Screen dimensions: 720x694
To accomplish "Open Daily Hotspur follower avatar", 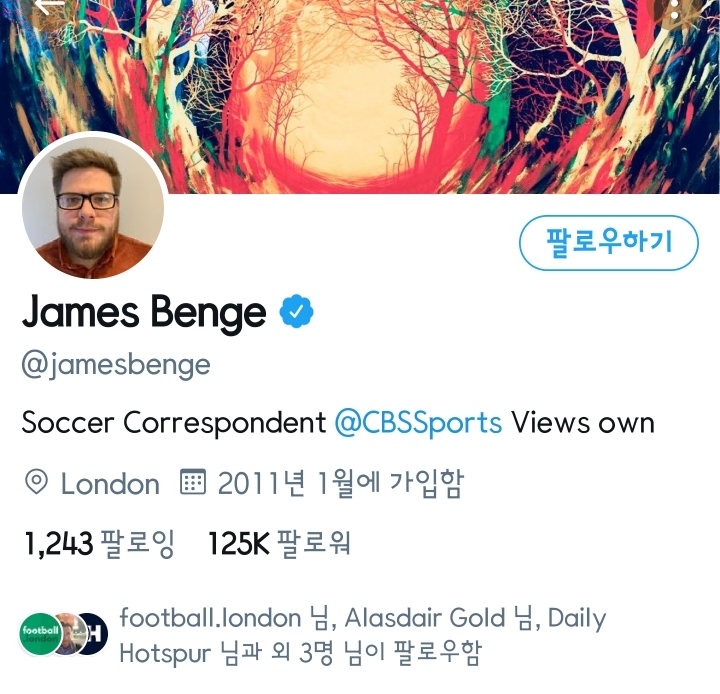I will pyautogui.click(x=96, y=634).
